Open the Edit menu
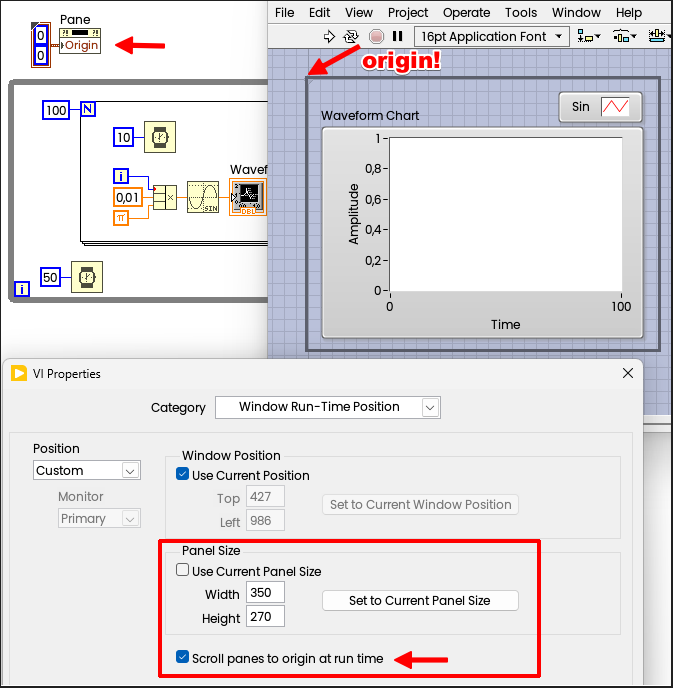Image resolution: width=673 pixels, height=688 pixels. point(319,13)
